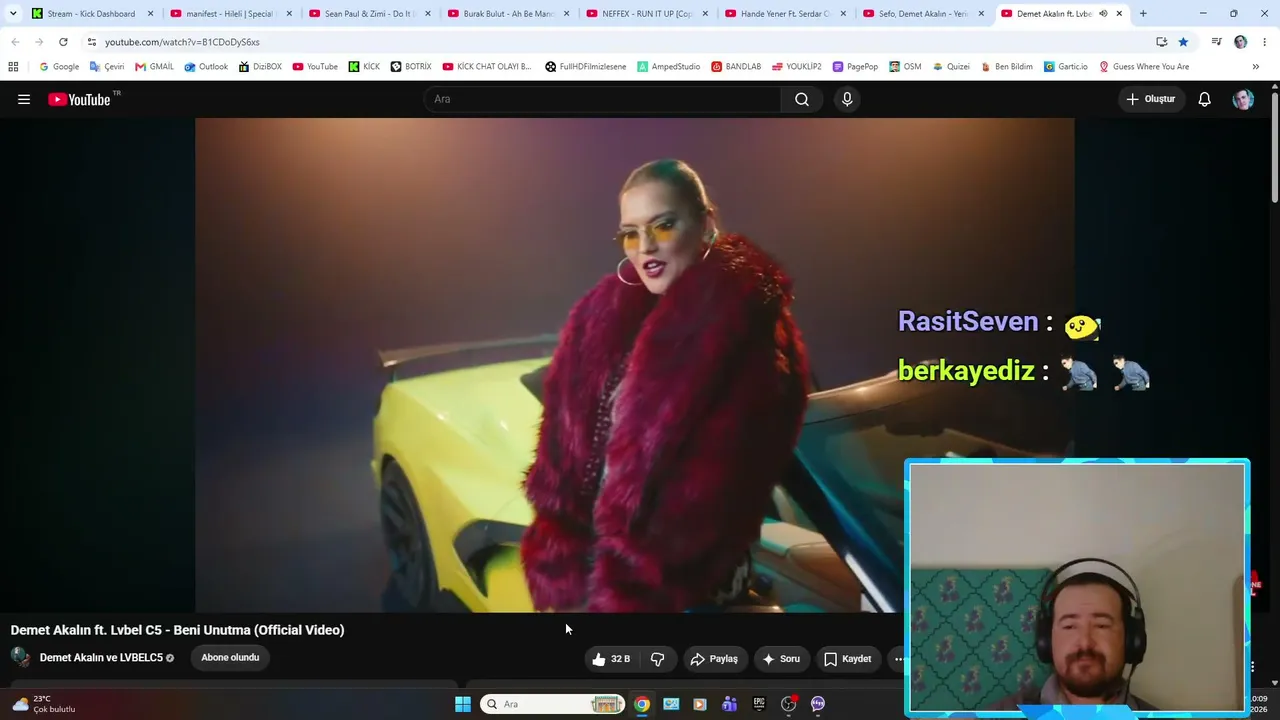The width and height of the screenshot is (1280, 720).
Task: Click the Oluştur create button
Action: (x=1151, y=99)
